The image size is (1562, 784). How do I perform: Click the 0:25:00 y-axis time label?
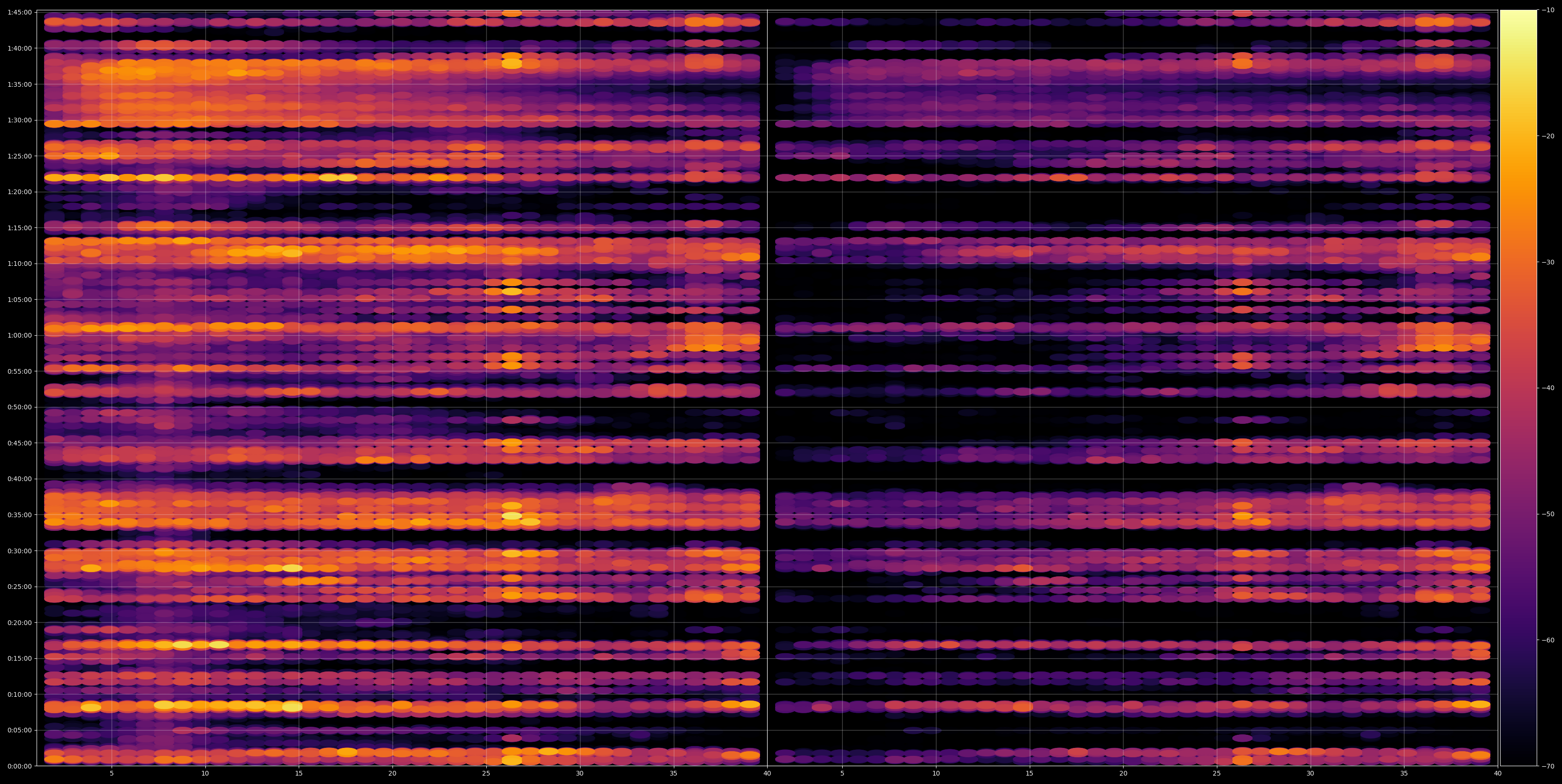pyautogui.click(x=19, y=586)
